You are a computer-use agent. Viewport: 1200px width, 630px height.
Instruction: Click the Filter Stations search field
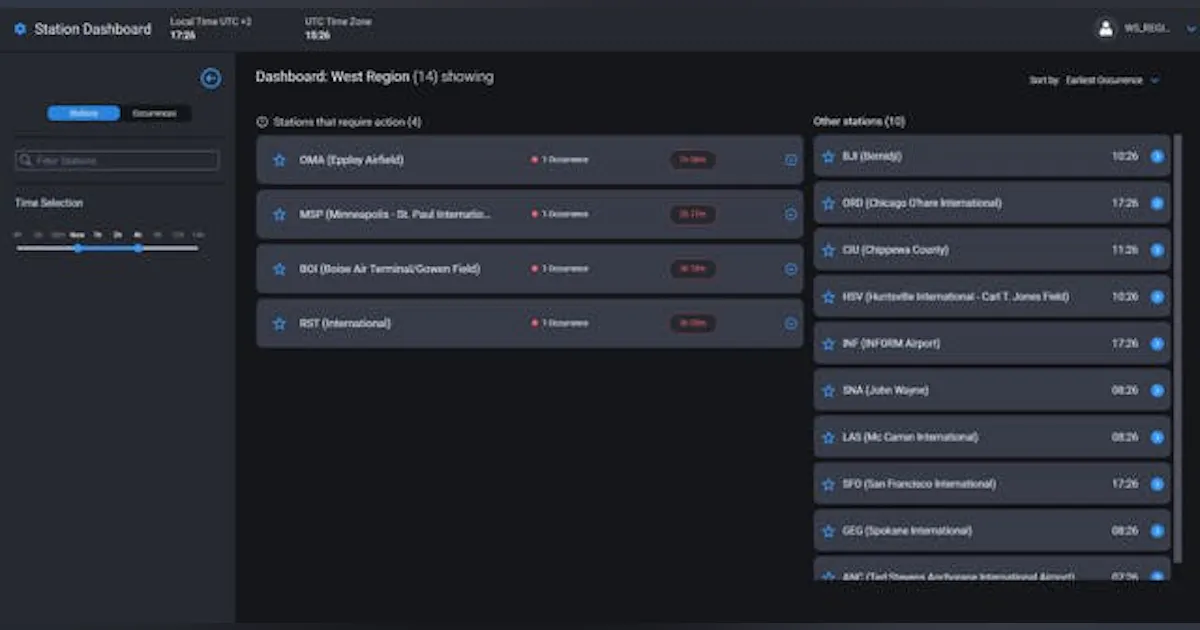point(117,160)
